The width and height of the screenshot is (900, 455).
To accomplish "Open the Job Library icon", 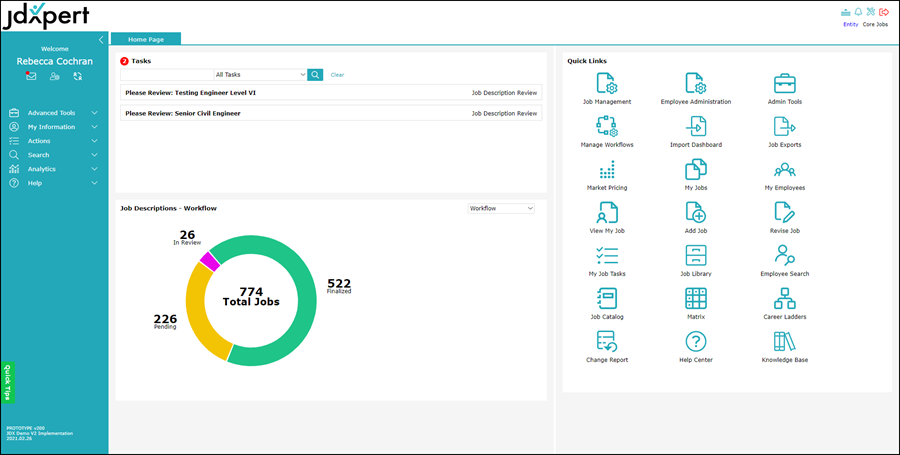I will (695, 256).
